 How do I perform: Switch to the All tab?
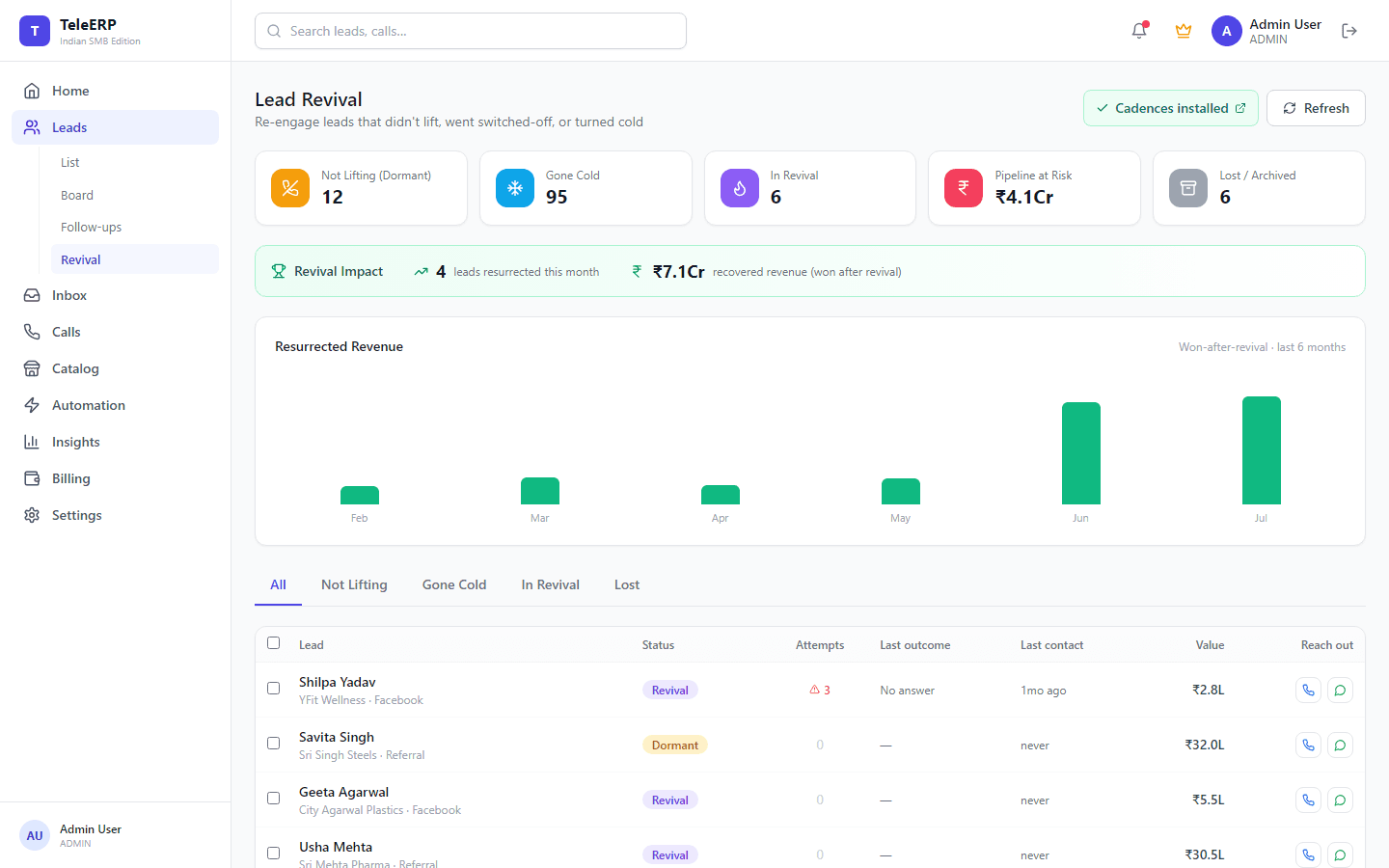[278, 584]
